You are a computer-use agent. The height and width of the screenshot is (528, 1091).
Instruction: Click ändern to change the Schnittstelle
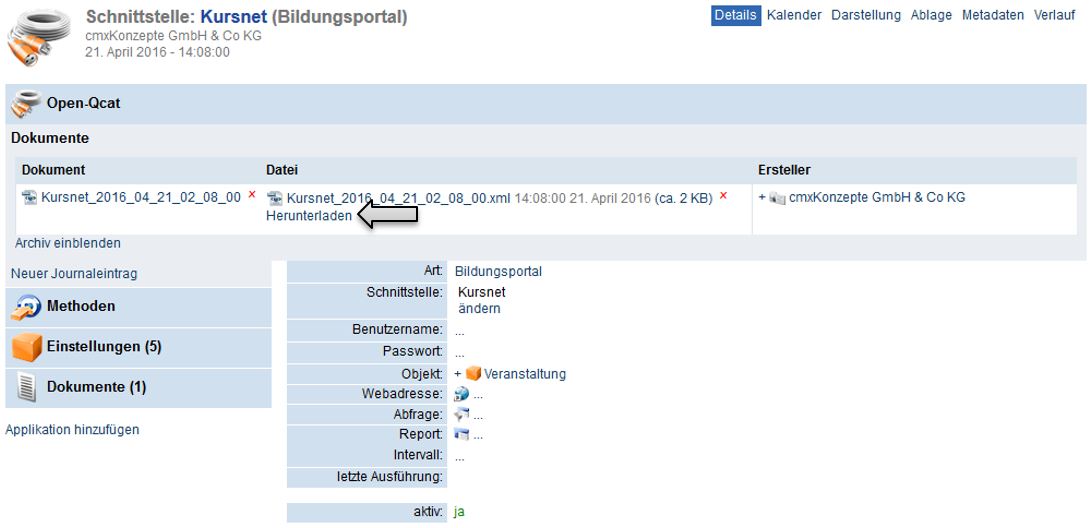point(479,309)
